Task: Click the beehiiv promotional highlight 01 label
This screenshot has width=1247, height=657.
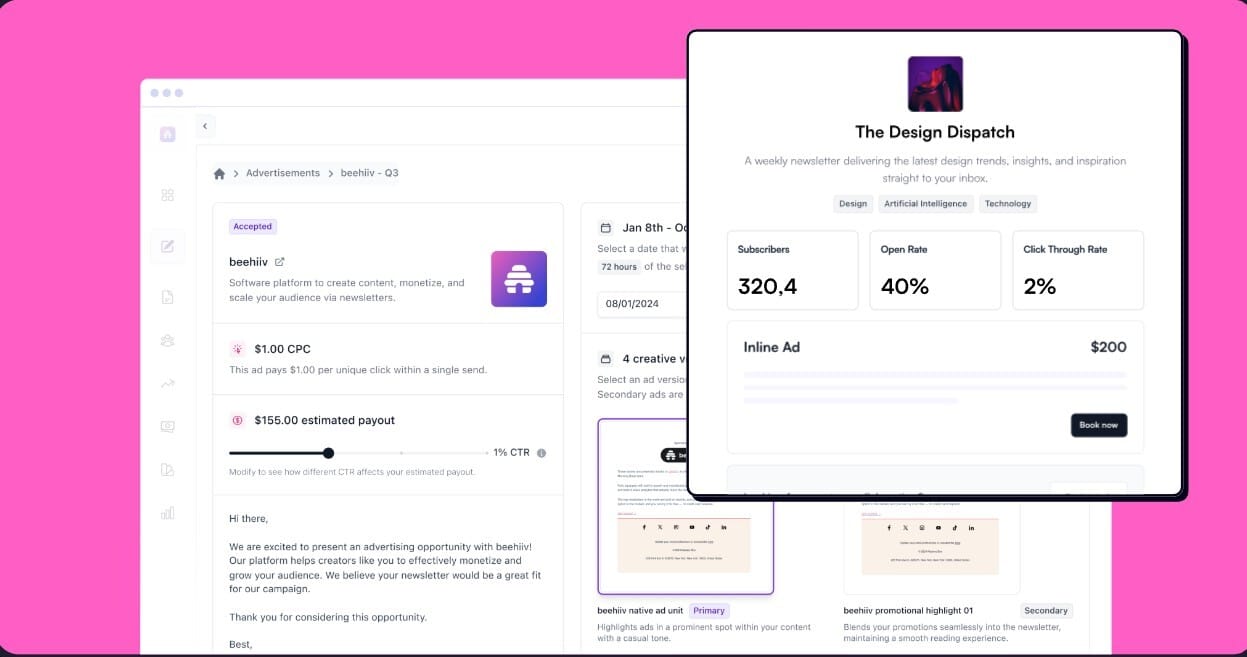Action: (x=908, y=610)
